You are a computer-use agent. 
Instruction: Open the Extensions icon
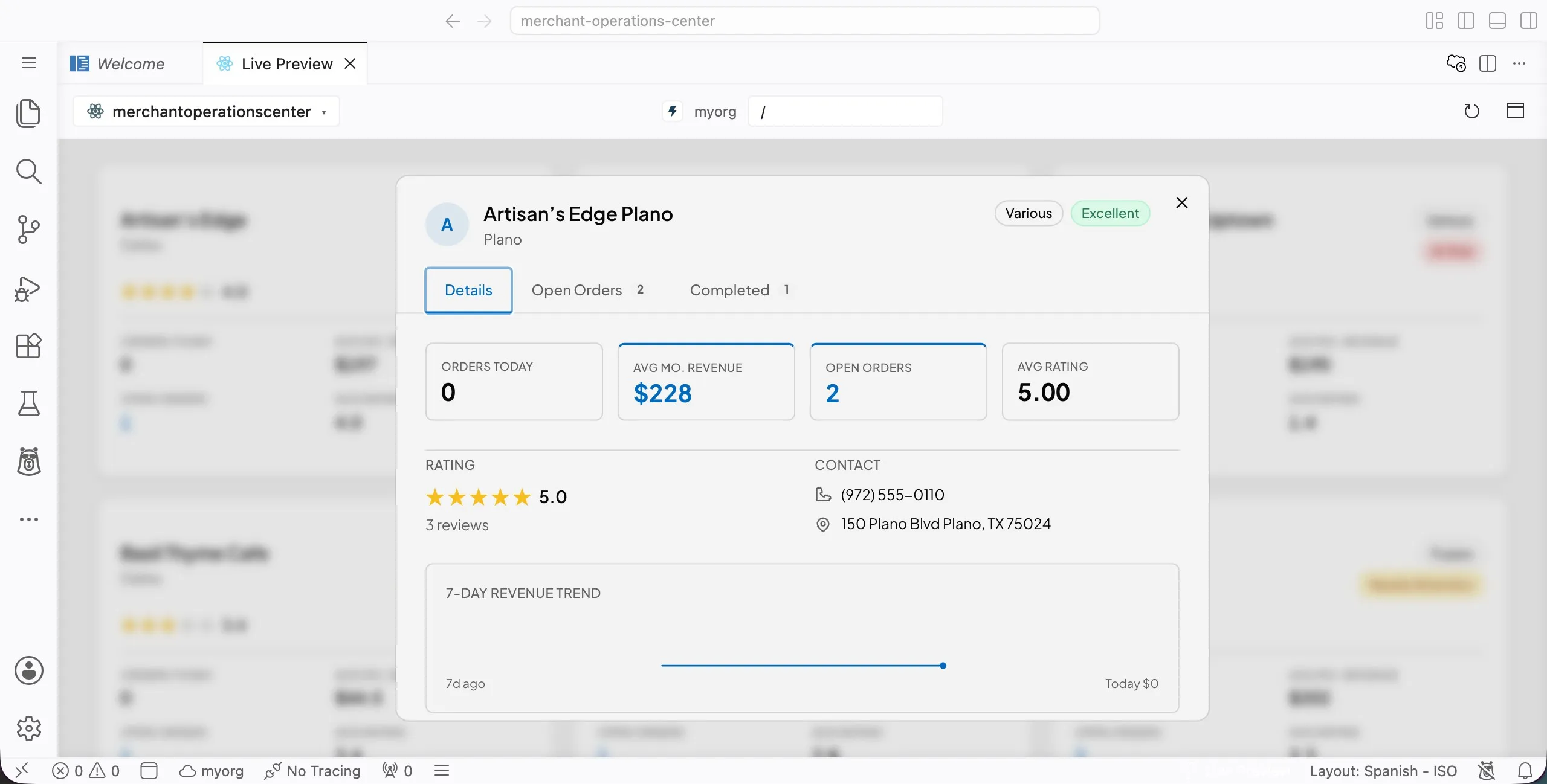[28, 346]
